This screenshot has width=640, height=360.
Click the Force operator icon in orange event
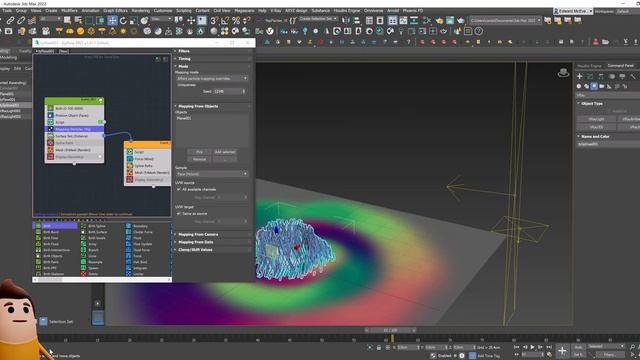pos(130,159)
